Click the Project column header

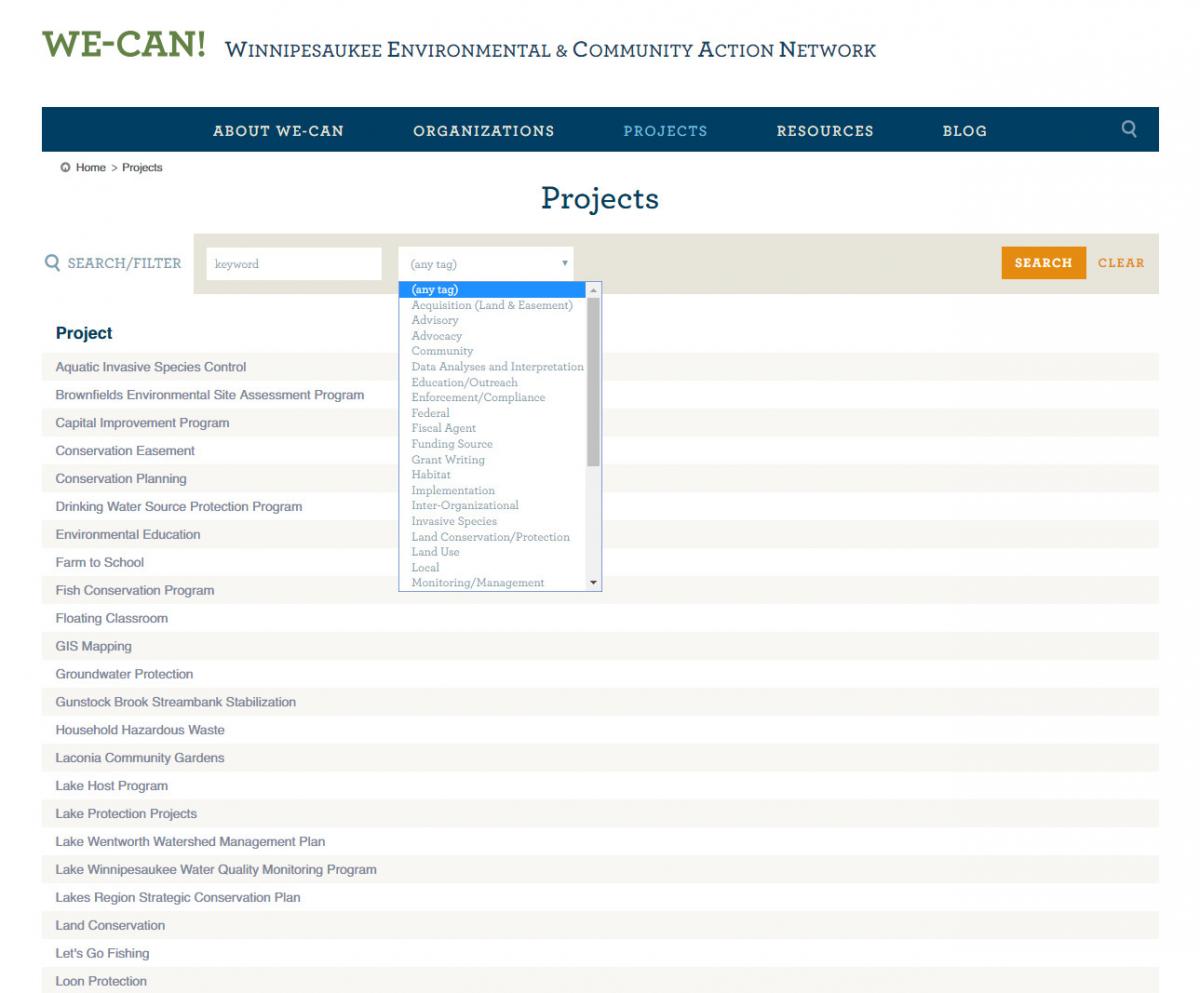(84, 333)
